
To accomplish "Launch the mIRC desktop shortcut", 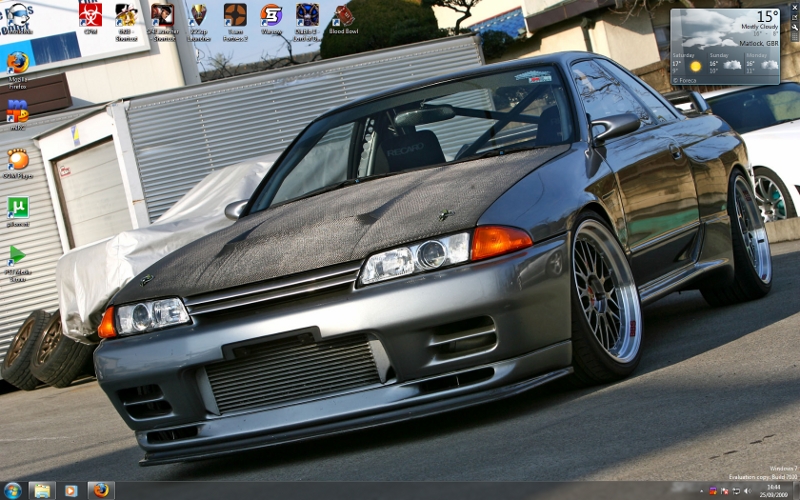I will tap(18, 111).
